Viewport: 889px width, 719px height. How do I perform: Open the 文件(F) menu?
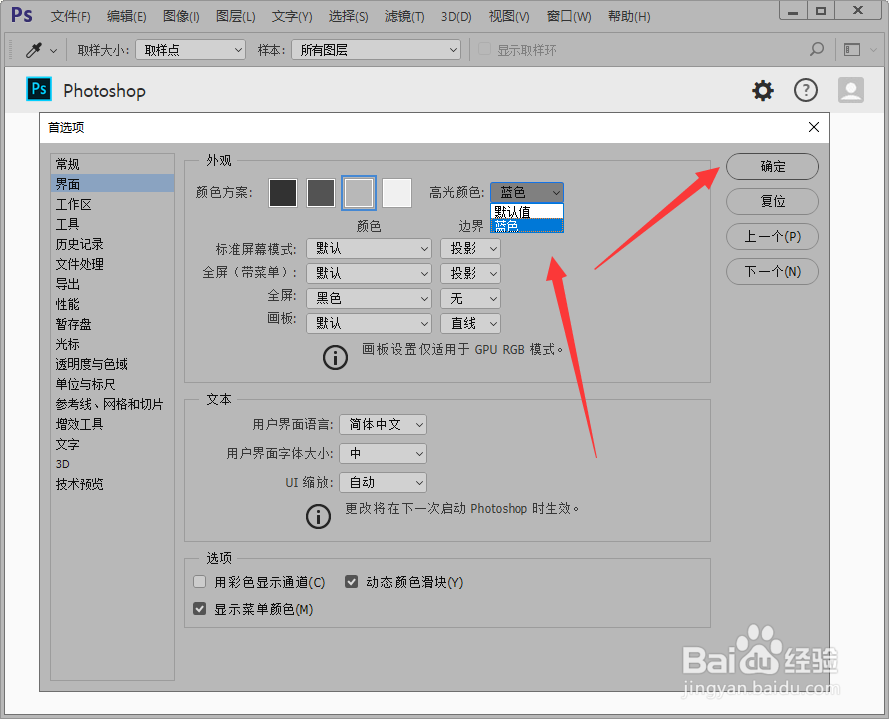point(70,16)
